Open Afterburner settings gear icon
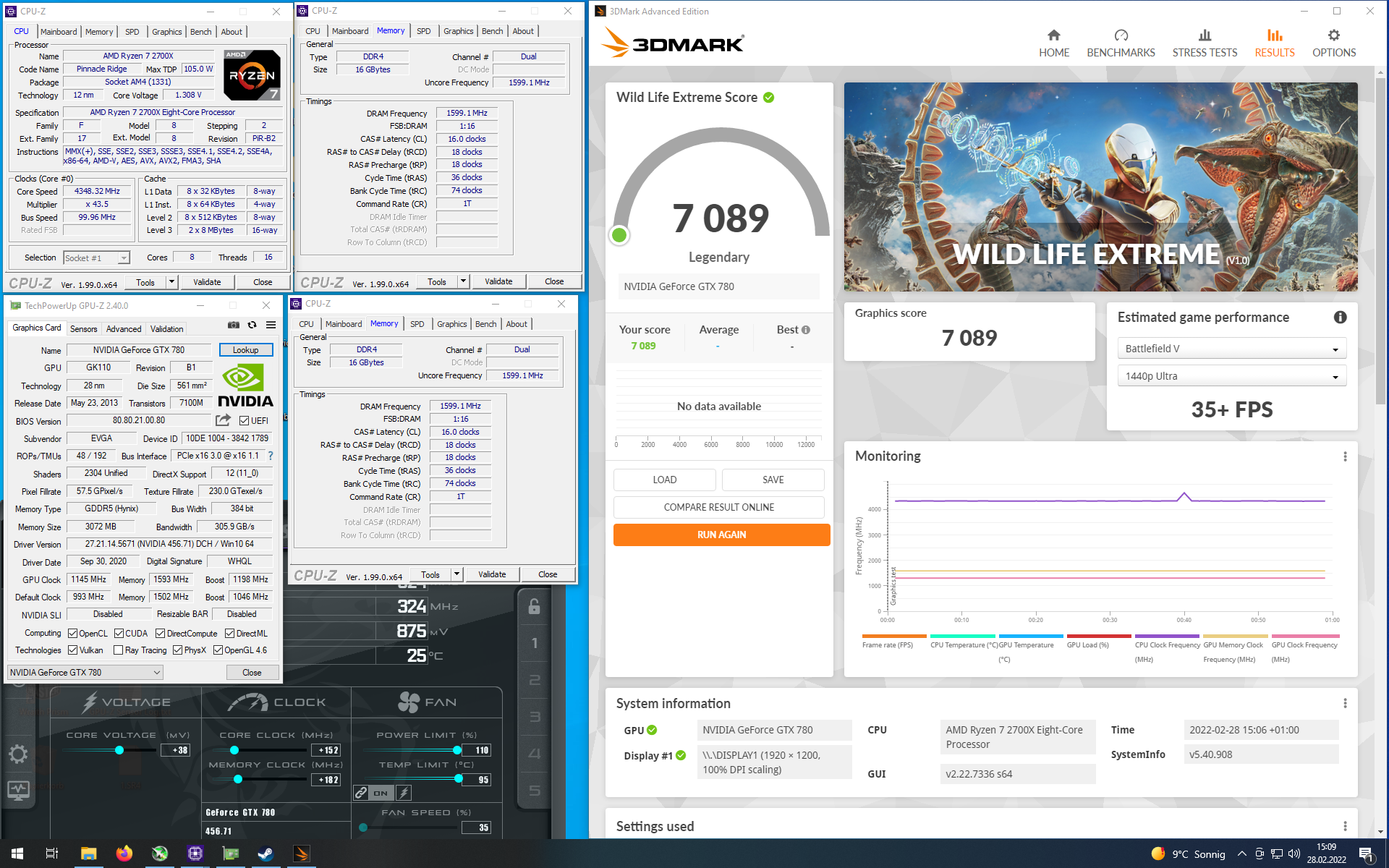The image size is (1389, 868). 18,754
